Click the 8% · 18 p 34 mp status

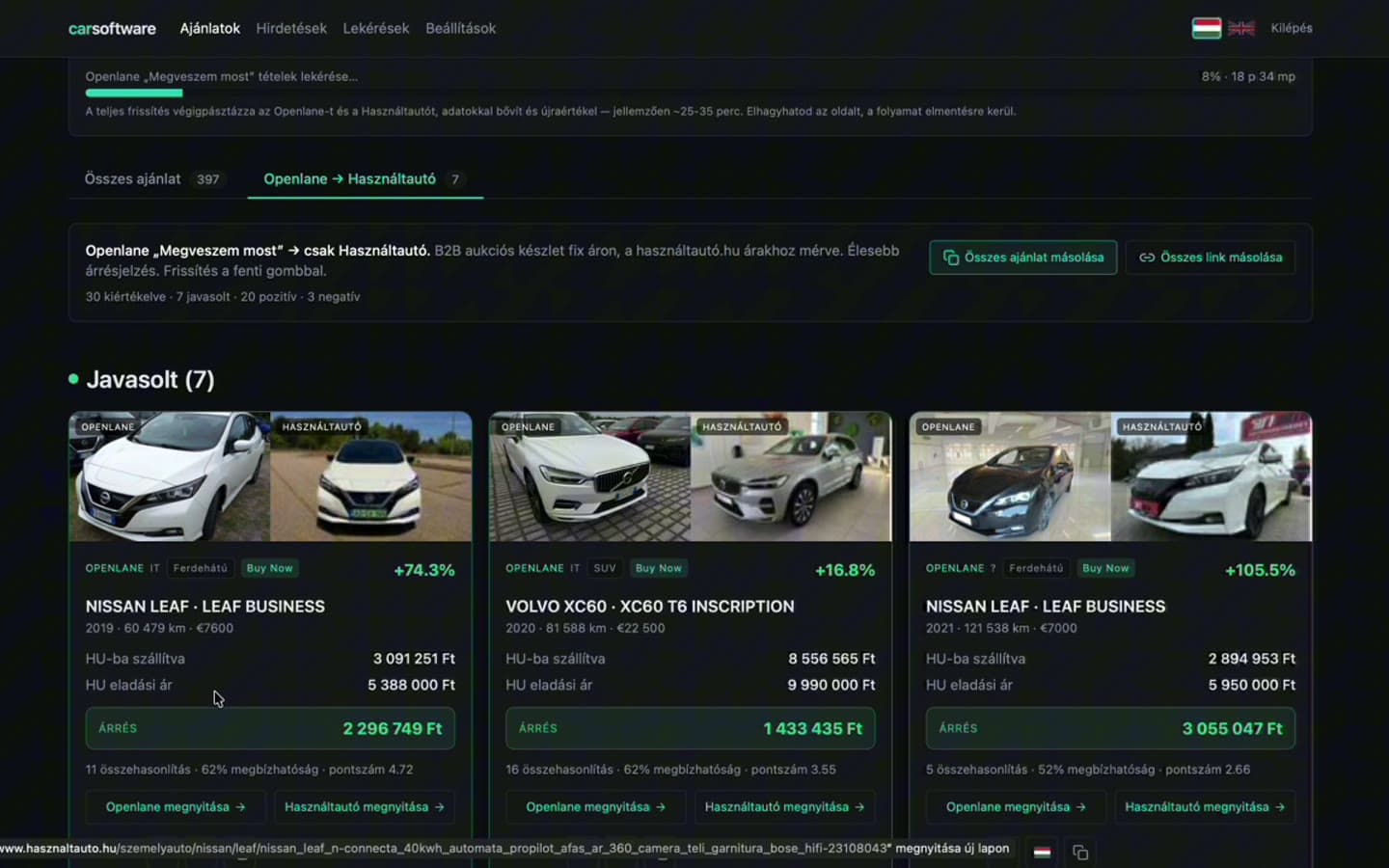pos(1248,76)
